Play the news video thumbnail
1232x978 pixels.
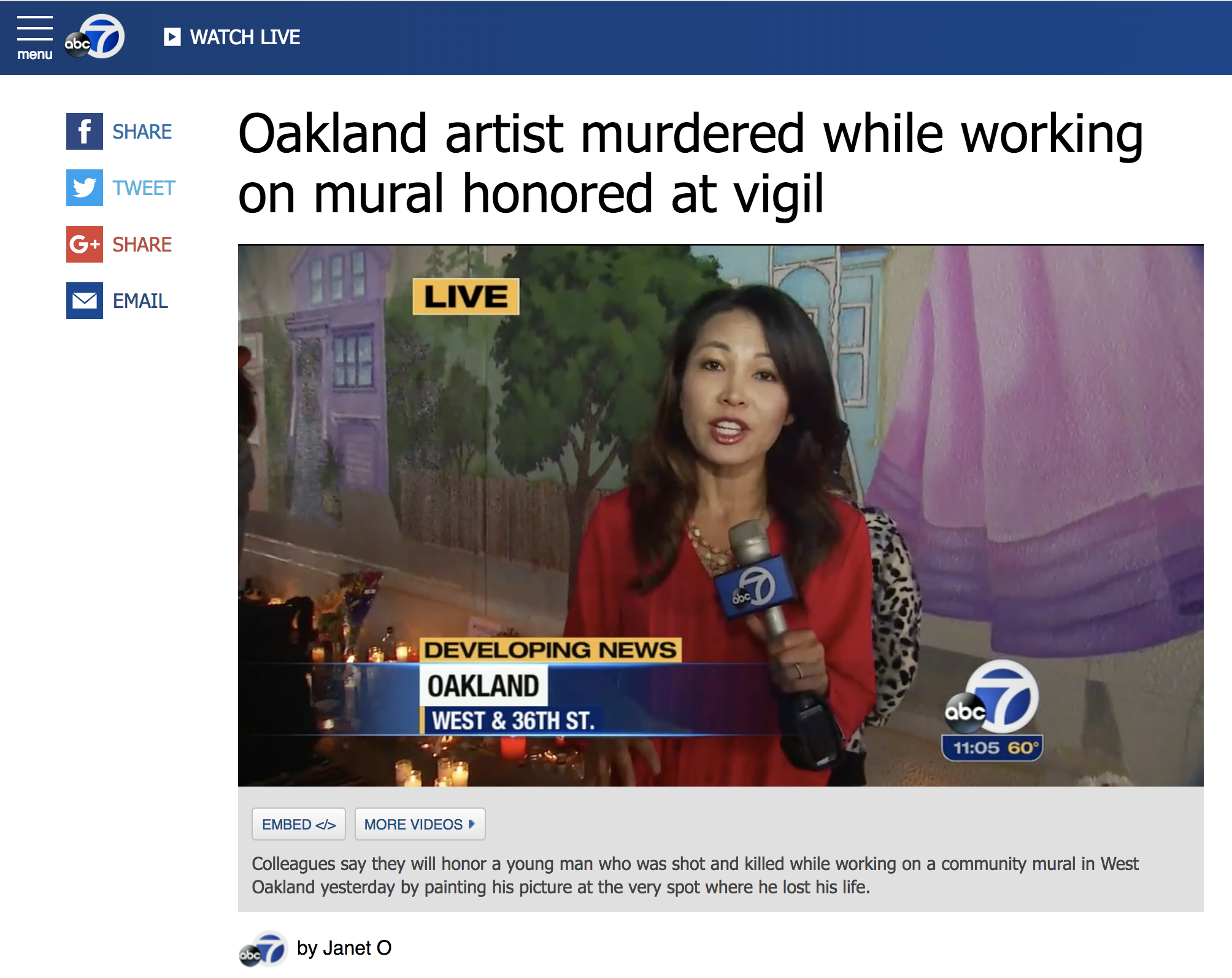(x=721, y=515)
